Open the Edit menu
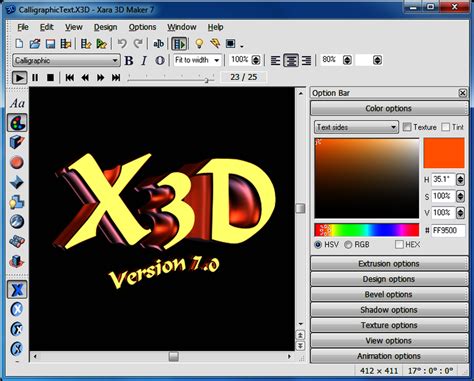The height and width of the screenshot is (381, 474). [x=46, y=27]
